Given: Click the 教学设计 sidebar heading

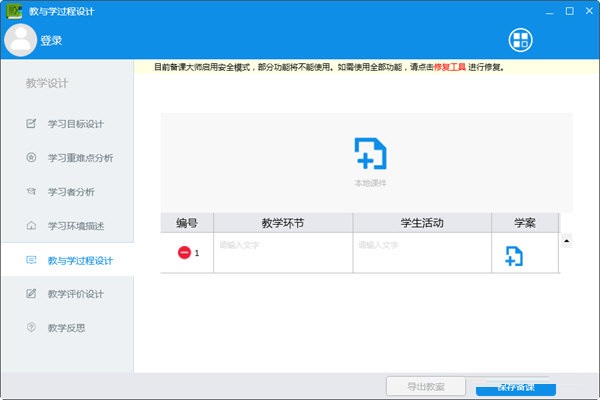Looking at the screenshot, I should tap(47, 83).
